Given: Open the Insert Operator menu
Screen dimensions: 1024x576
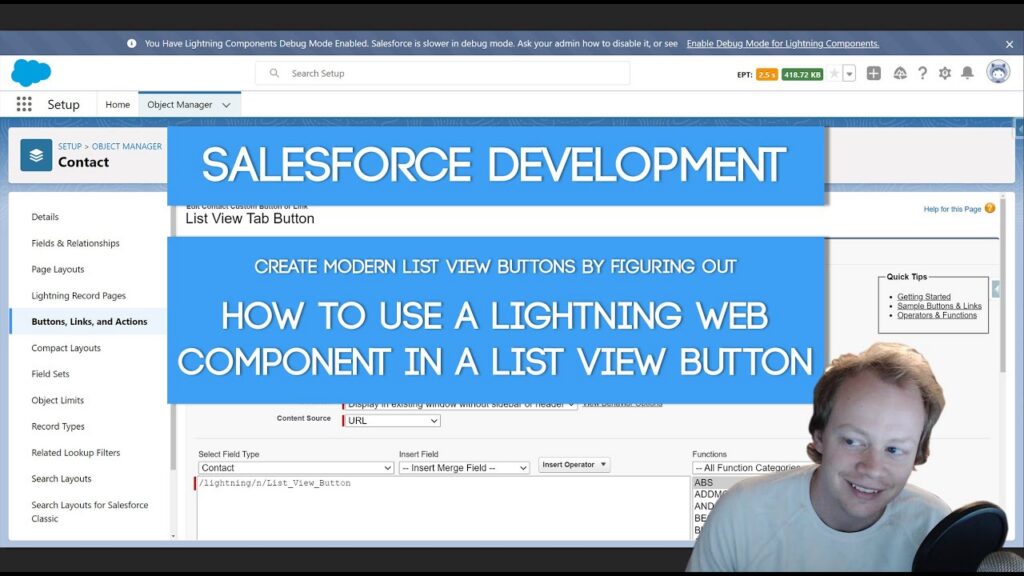Looking at the screenshot, I should coord(574,464).
